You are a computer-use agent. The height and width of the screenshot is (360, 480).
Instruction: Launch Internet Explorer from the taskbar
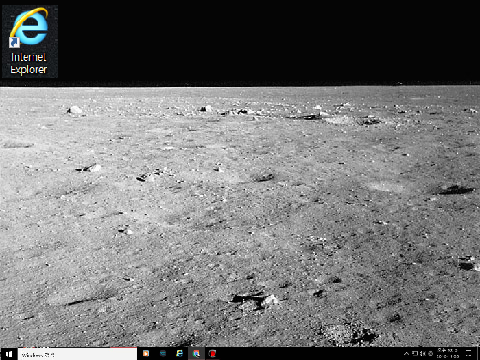[x=179, y=353]
